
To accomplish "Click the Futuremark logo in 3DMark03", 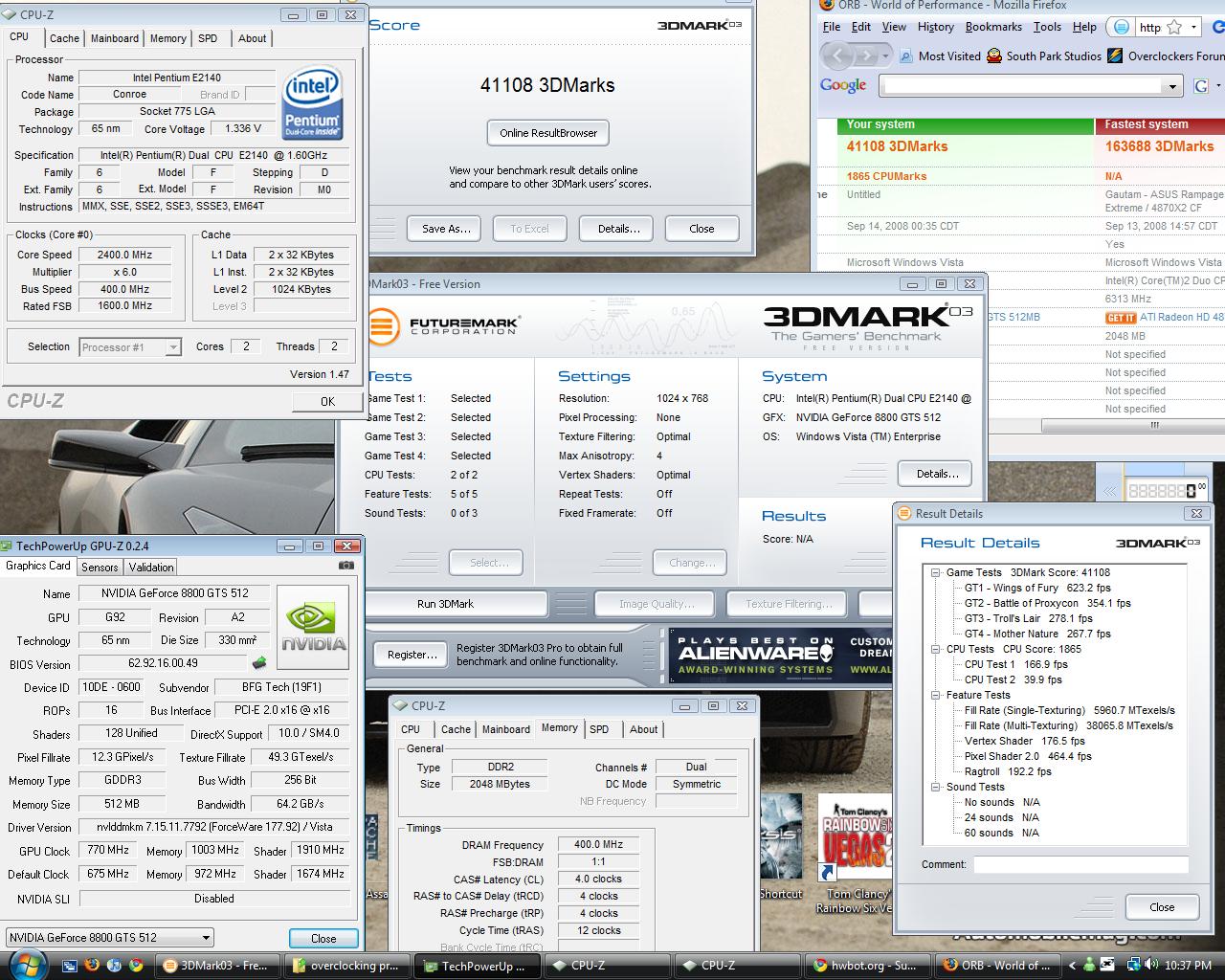I will (x=442, y=326).
